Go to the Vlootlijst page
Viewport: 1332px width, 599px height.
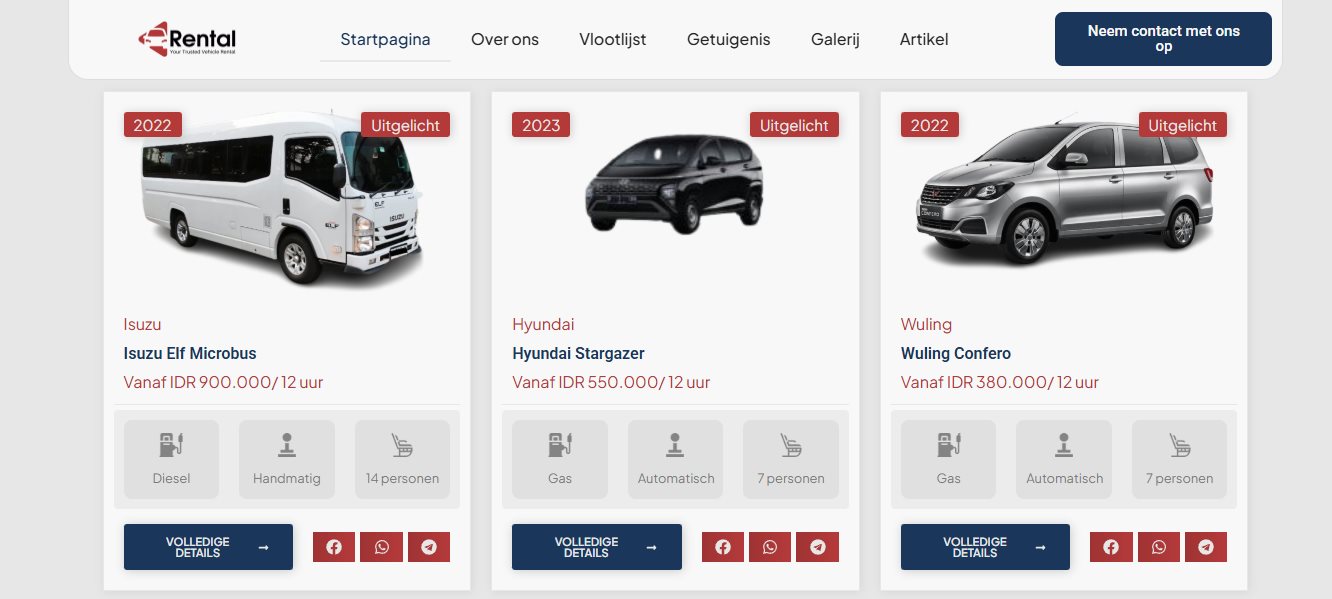click(613, 40)
